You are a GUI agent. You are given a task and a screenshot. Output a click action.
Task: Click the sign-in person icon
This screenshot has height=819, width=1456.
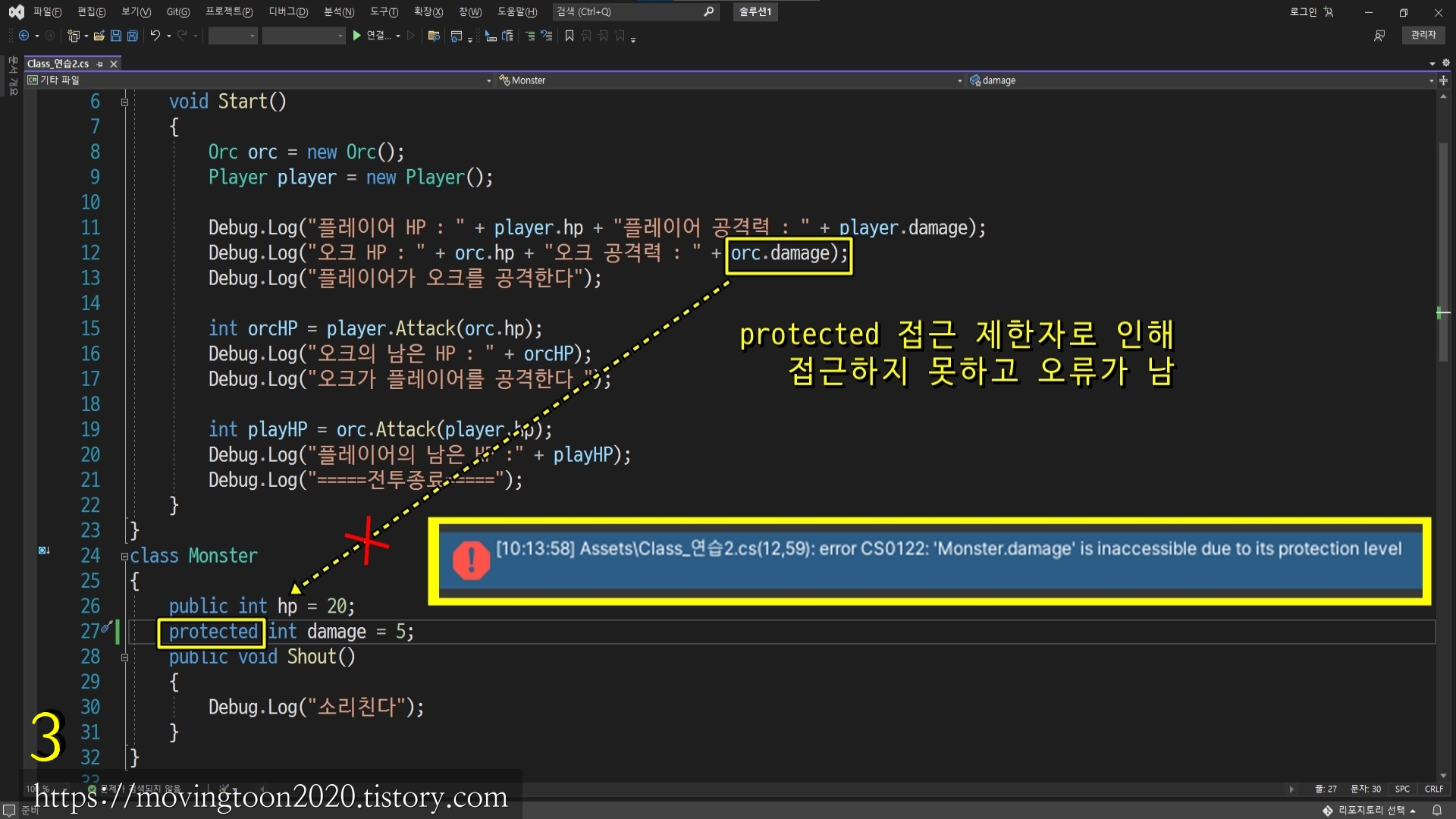tap(1329, 11)
